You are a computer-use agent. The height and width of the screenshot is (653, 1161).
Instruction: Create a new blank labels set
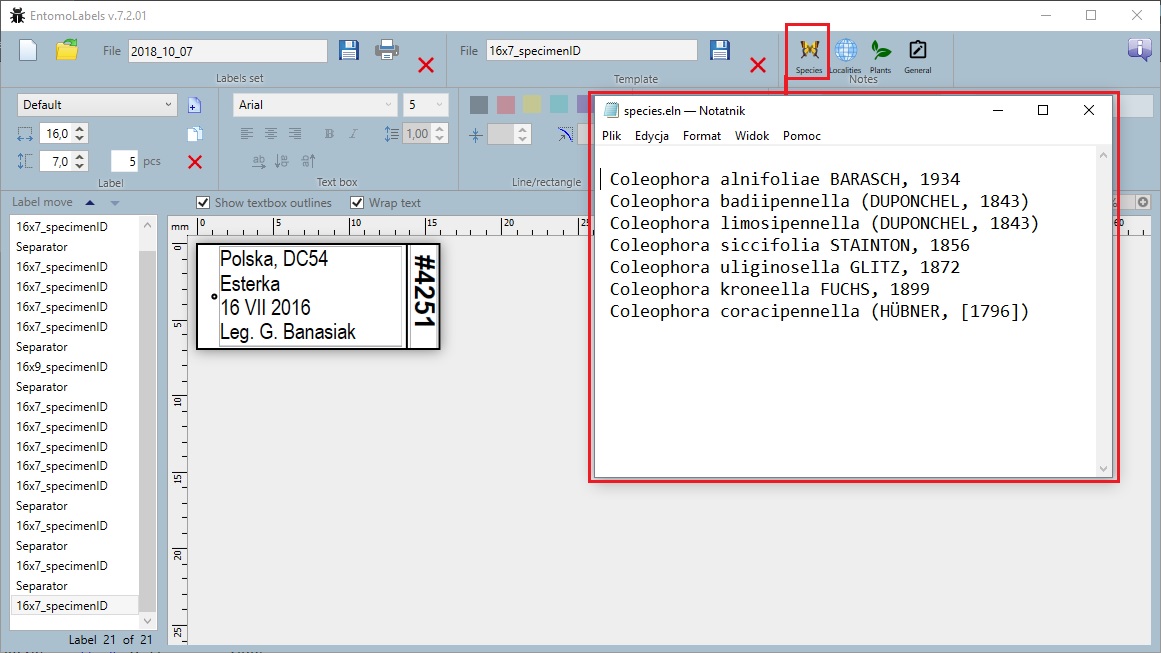coord(28,50)
